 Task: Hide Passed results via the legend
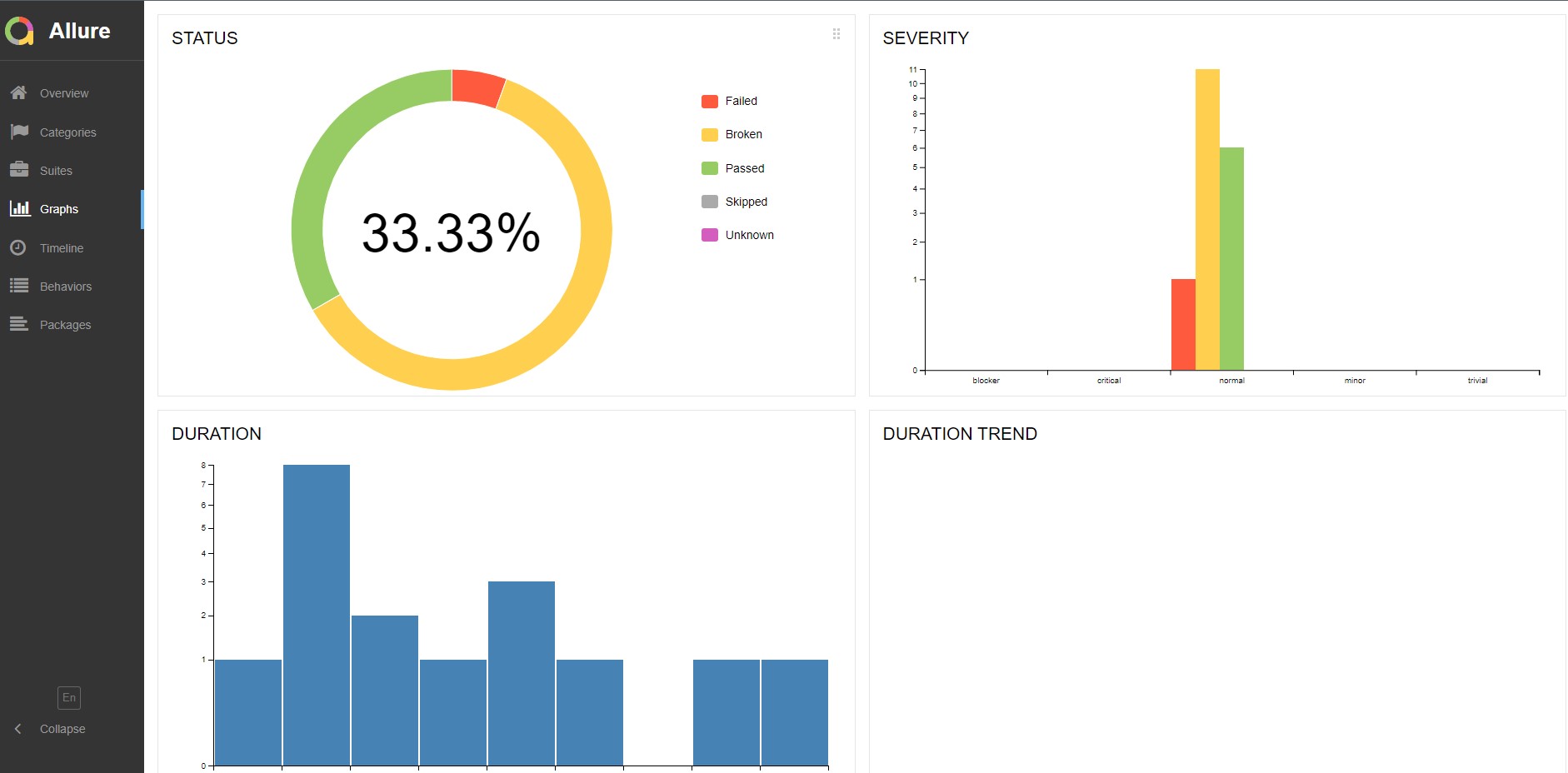[x=737, y=167]
